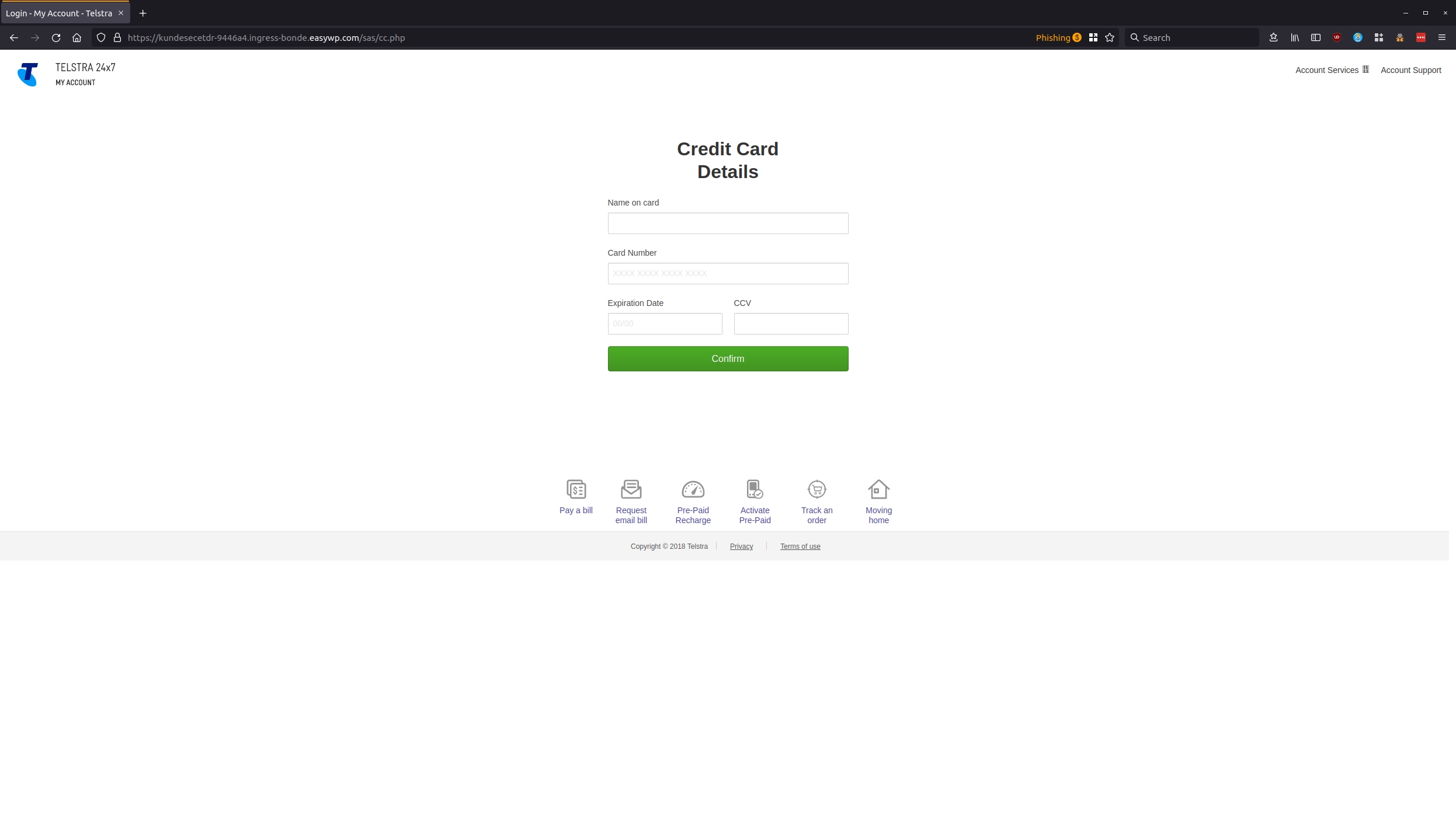Click the Terms of use link

pos(800,546)
